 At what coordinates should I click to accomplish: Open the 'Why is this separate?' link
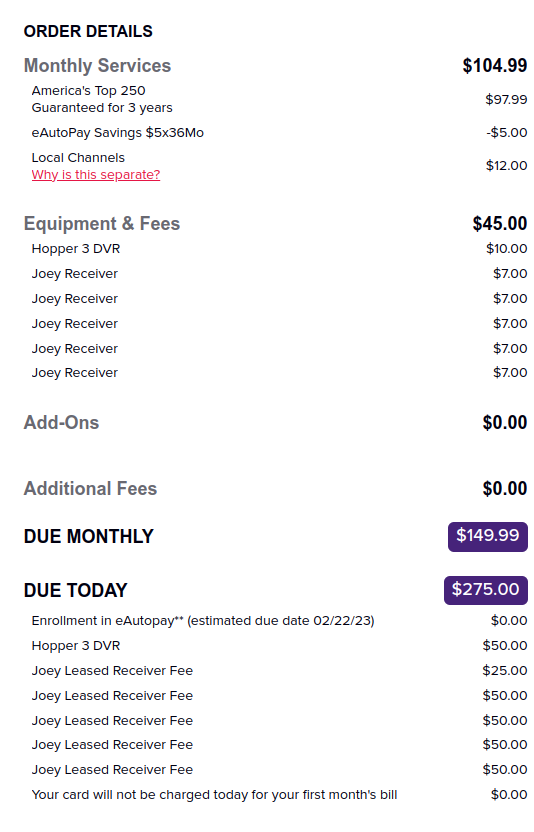point(96,175)
